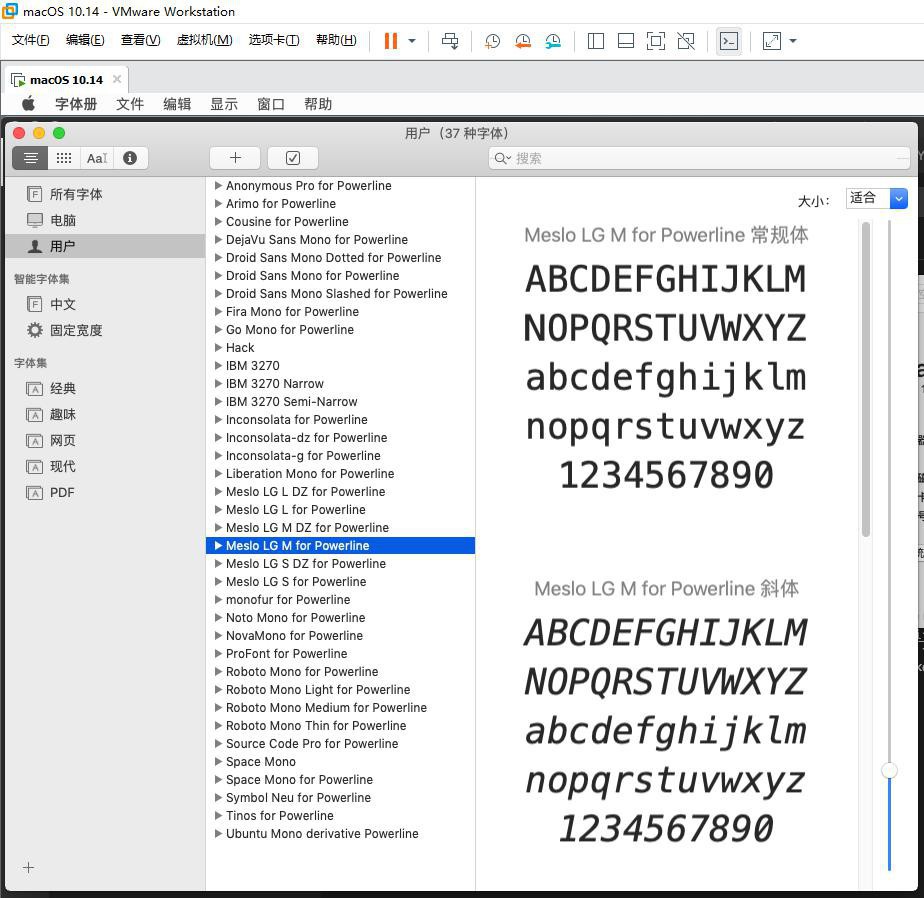Screen dimensions: 924x898
Task: Expand Source Code Pro for Powerline
Action: (x=218, y=743)
